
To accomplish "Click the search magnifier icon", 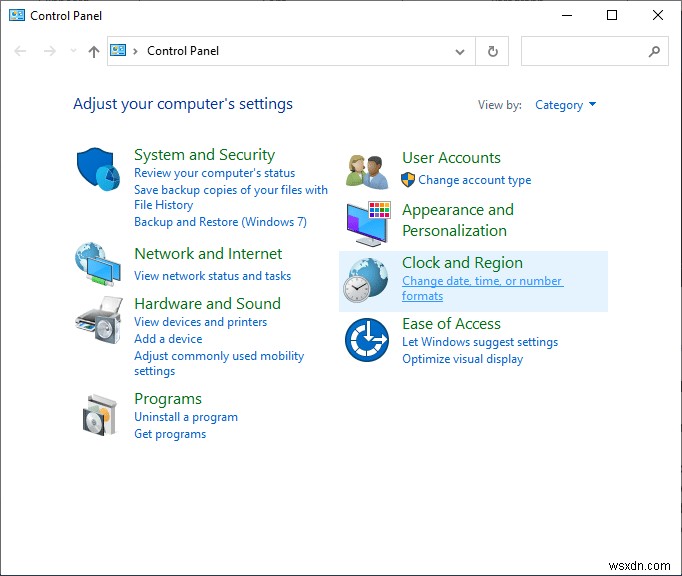I will click(x=654, y=51).
